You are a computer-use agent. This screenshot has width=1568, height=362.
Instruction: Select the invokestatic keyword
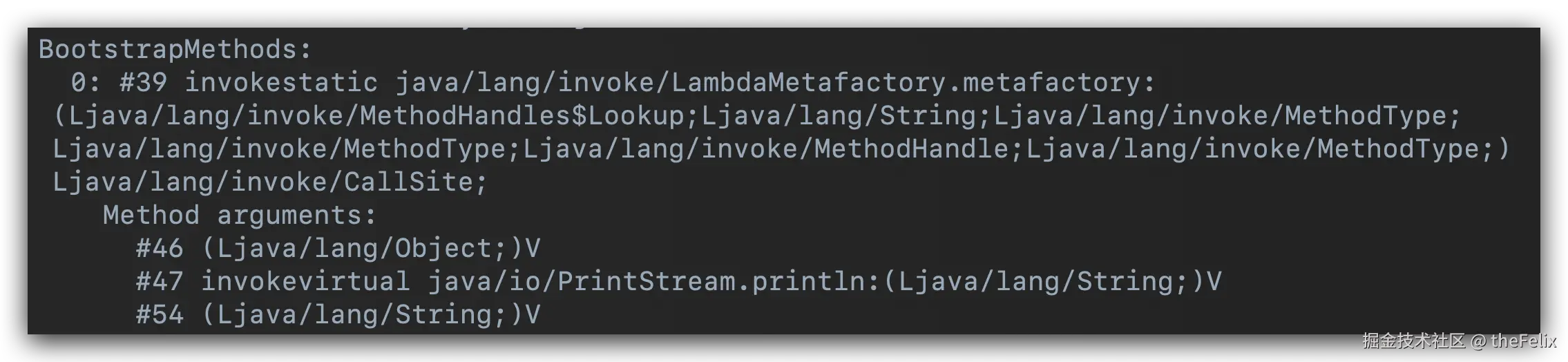(x=281, y=83)
